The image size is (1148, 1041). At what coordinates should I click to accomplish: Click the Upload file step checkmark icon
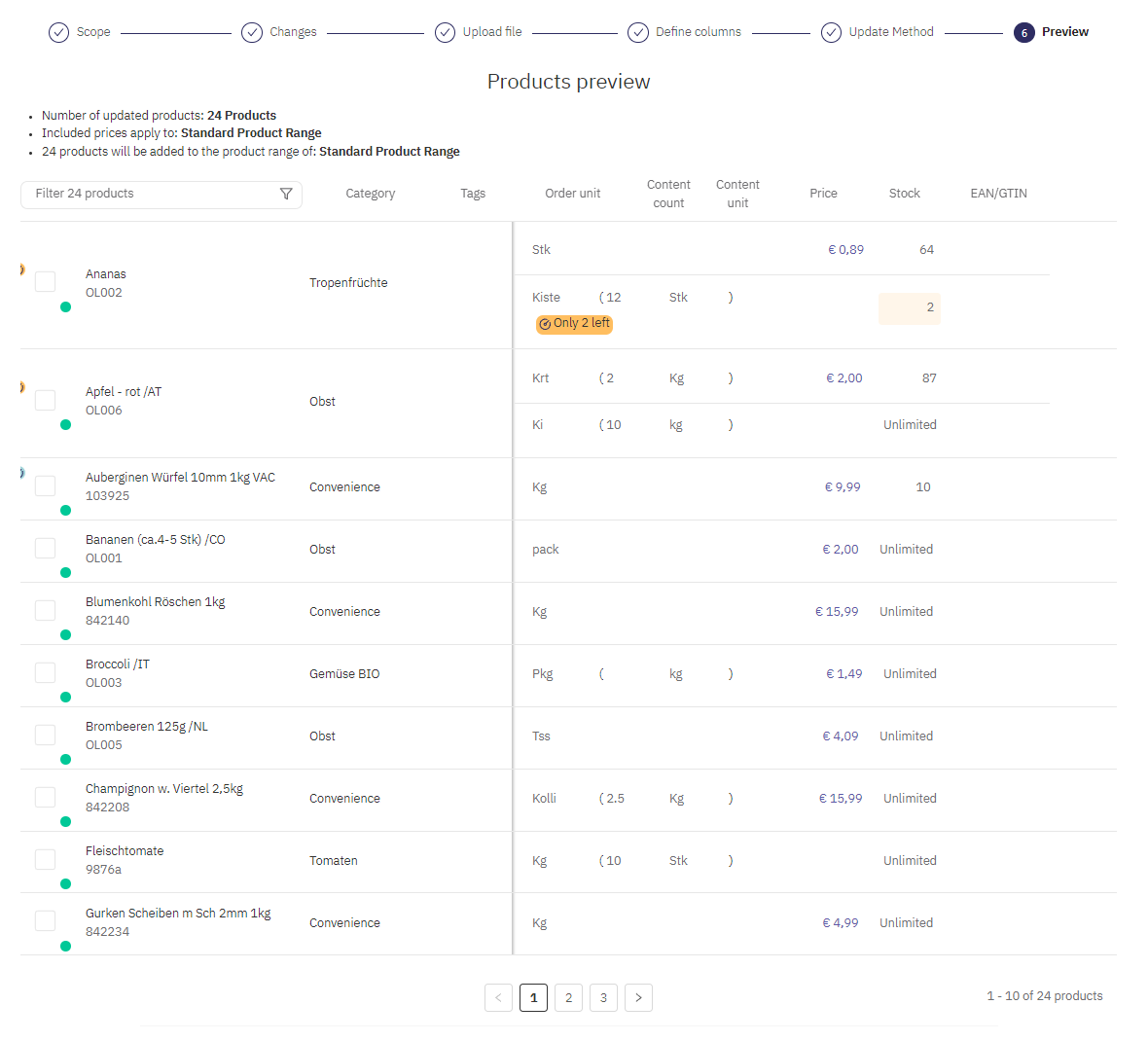click(445, 32)
